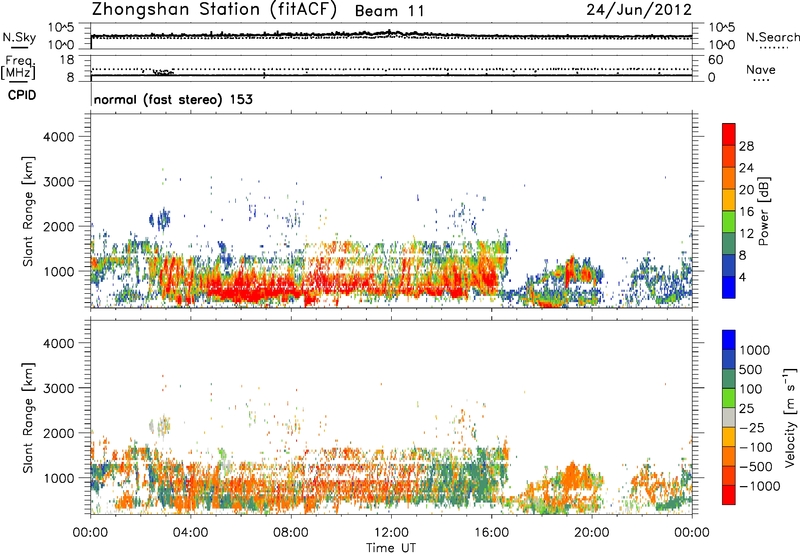This screenshot has height=554, width=800.
Task: Pick the bright blue bottom Power colorbar segment
Action: [x=729, y=288]
